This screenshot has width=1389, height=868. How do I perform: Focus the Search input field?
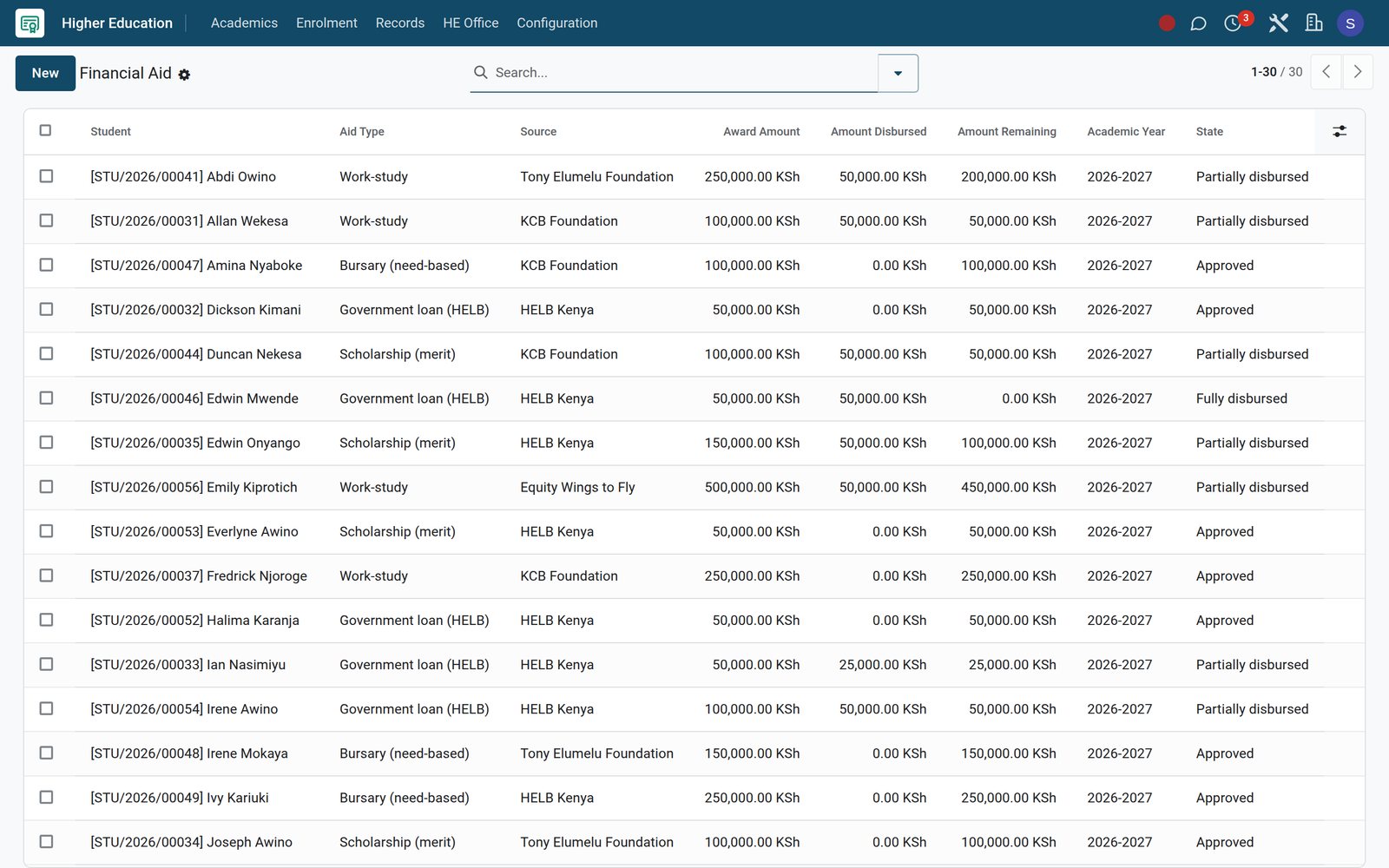click(x=684, y=73)
